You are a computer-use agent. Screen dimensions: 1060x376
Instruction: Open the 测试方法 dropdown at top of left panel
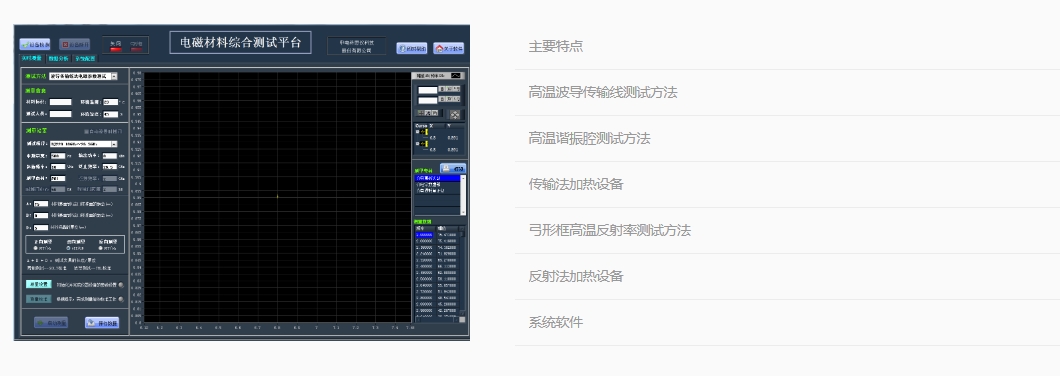point(84,76)
